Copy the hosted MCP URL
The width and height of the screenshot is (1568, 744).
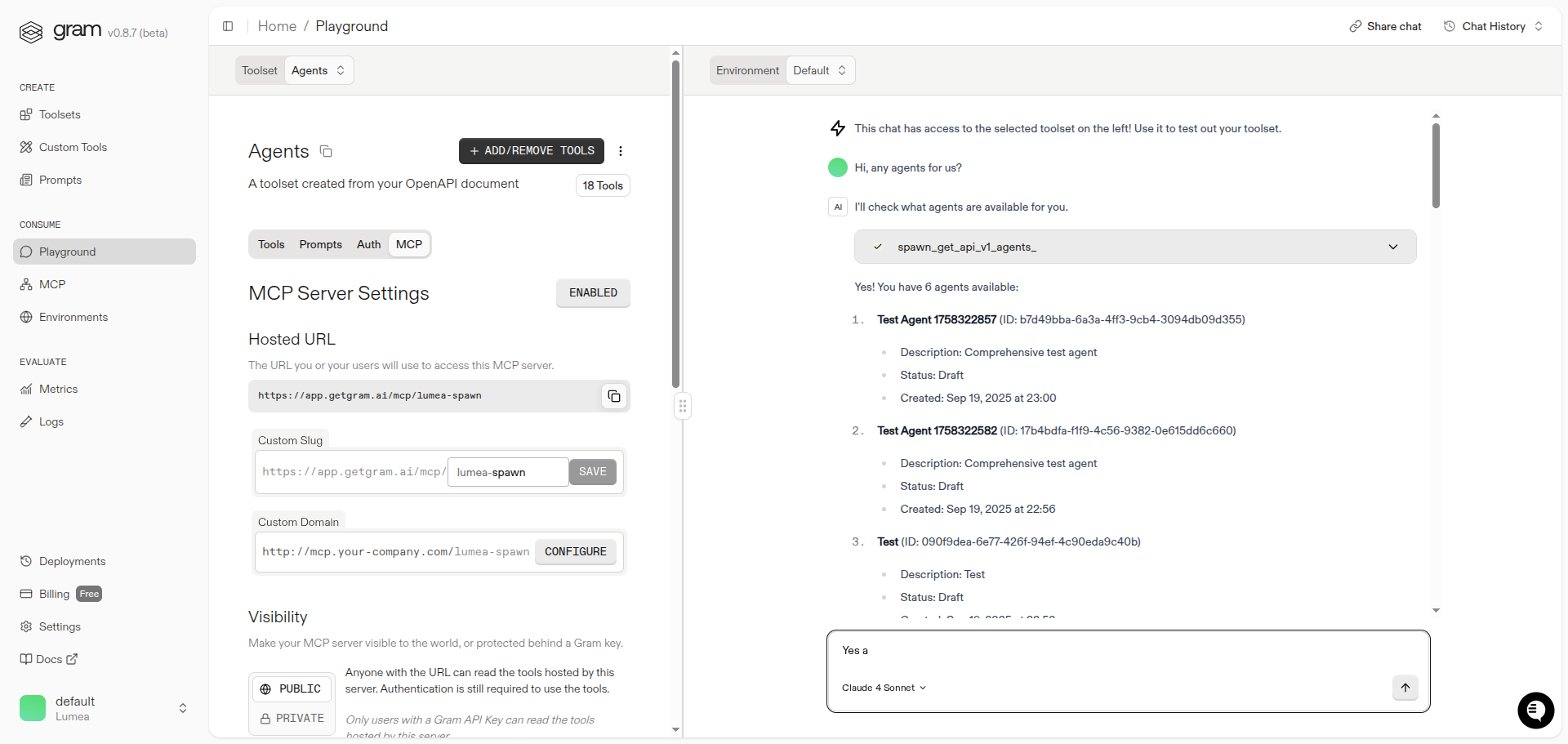pos(614,396)
